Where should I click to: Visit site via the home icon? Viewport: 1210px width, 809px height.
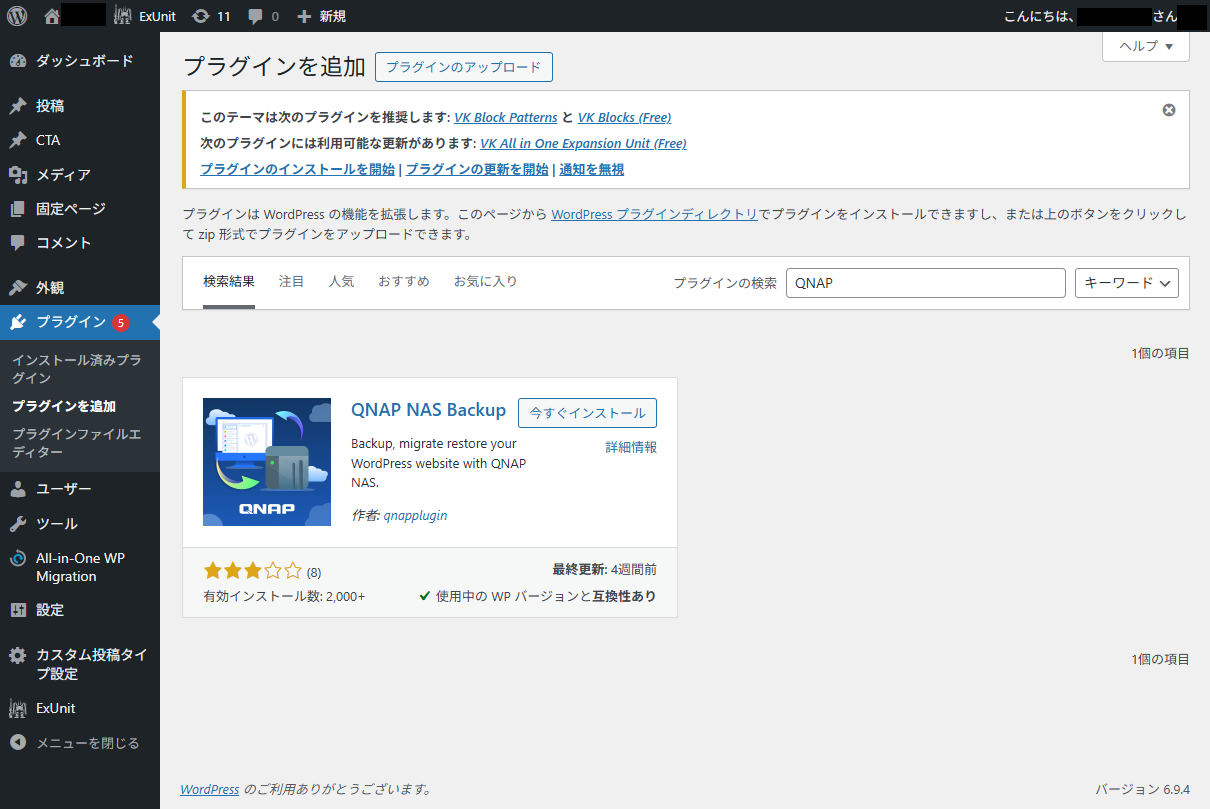[52, 16]
